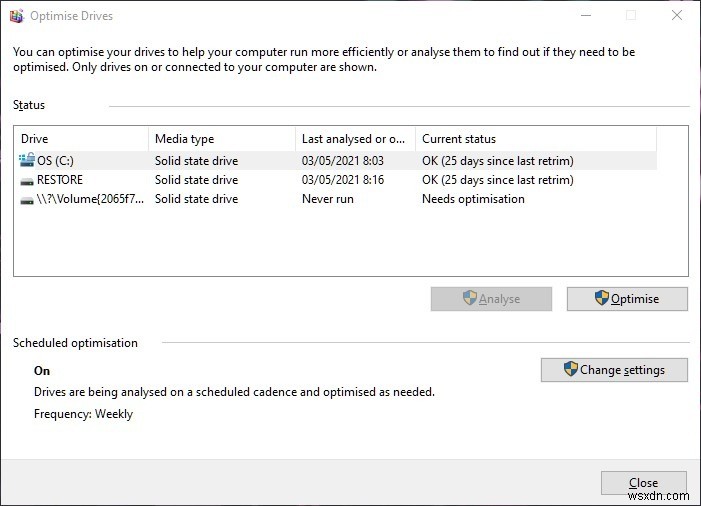Click the Optimise Drives app icon in the title bar
Viewport: 701px width, 506px height.
coord(17,16)
